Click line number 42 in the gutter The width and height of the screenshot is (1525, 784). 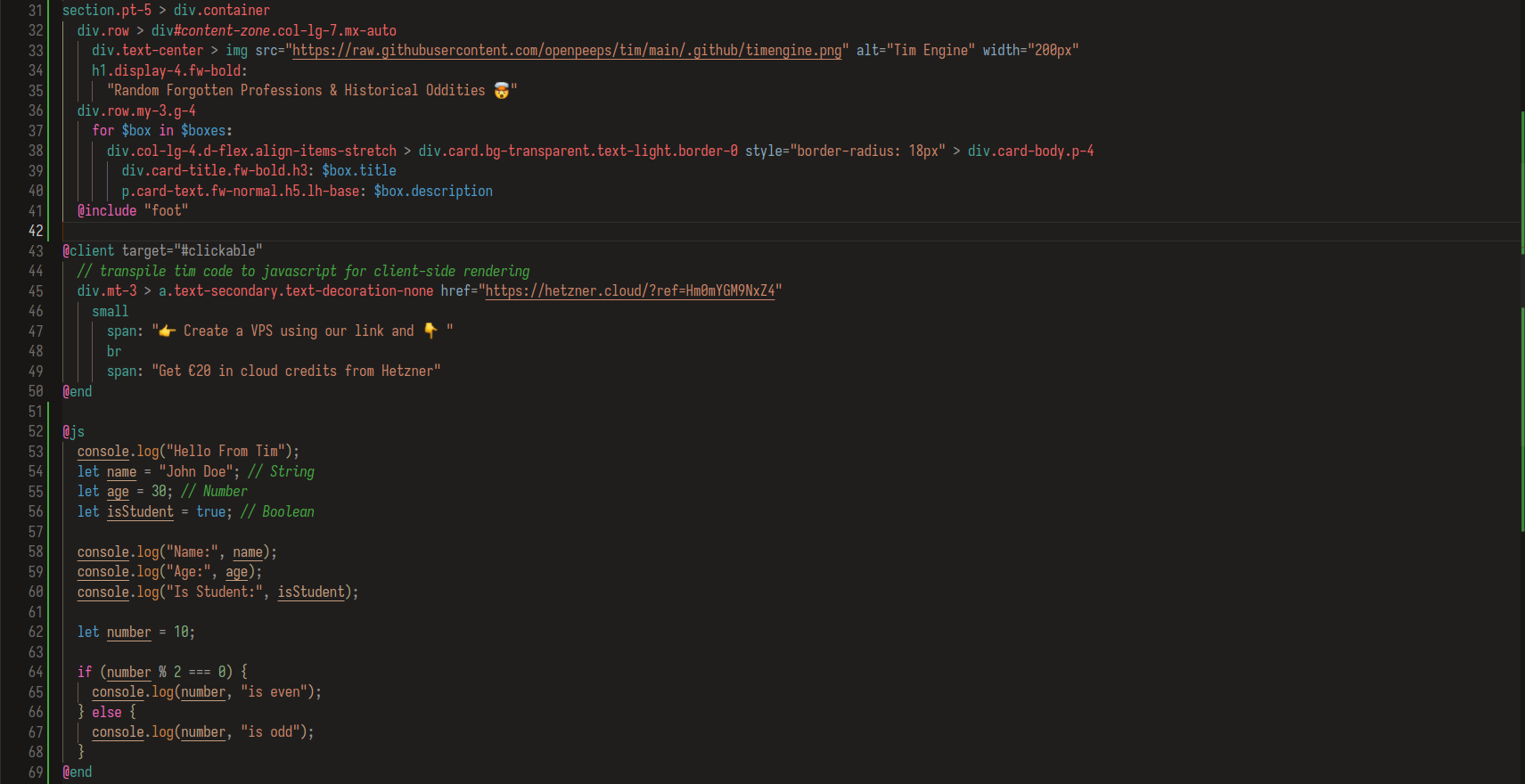(36, 231)
